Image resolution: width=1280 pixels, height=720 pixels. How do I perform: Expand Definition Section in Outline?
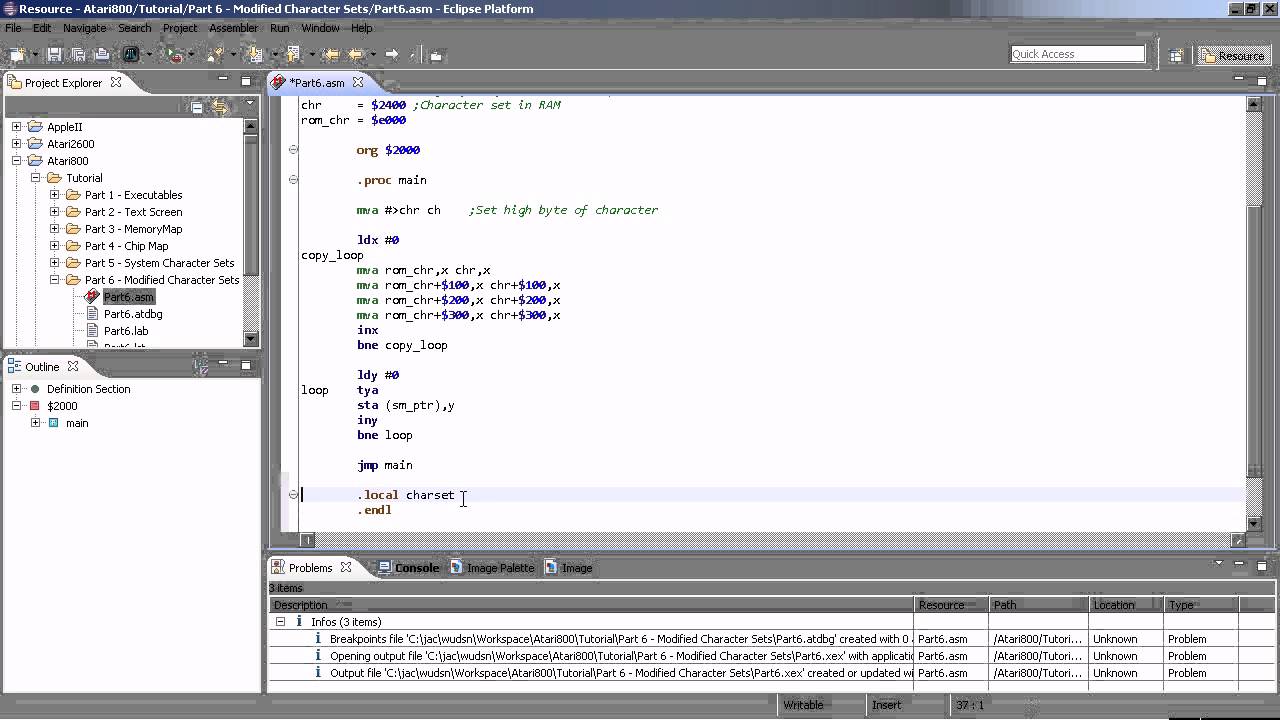coord(17,389)
